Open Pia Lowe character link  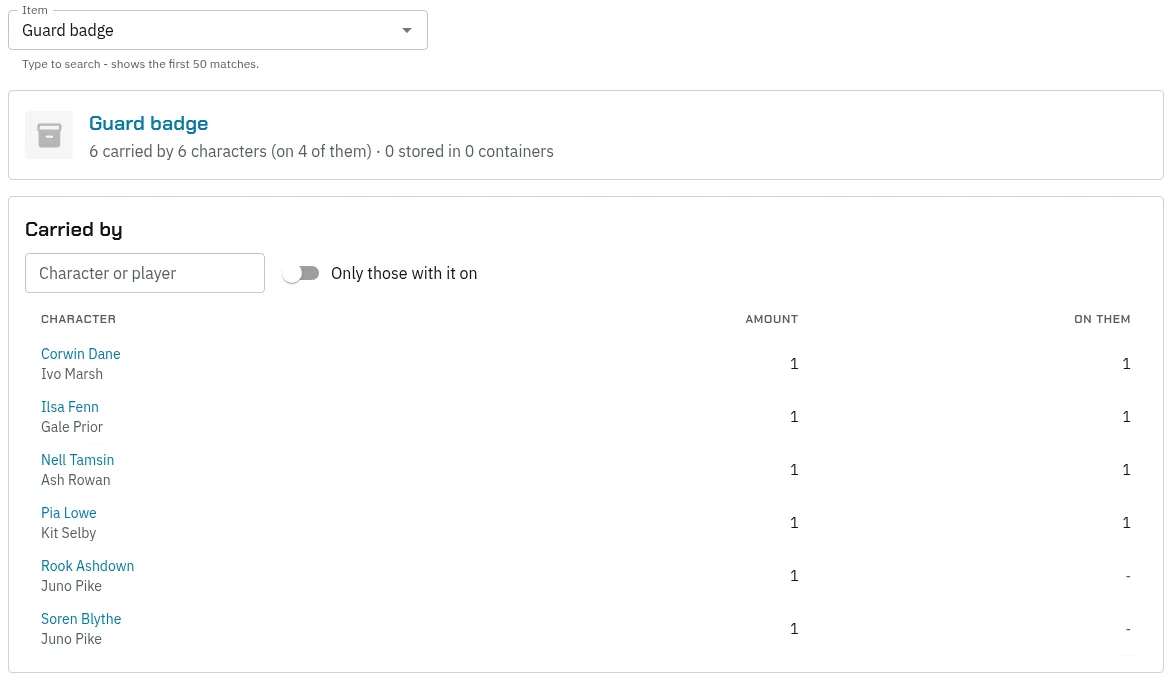[69, 513]
